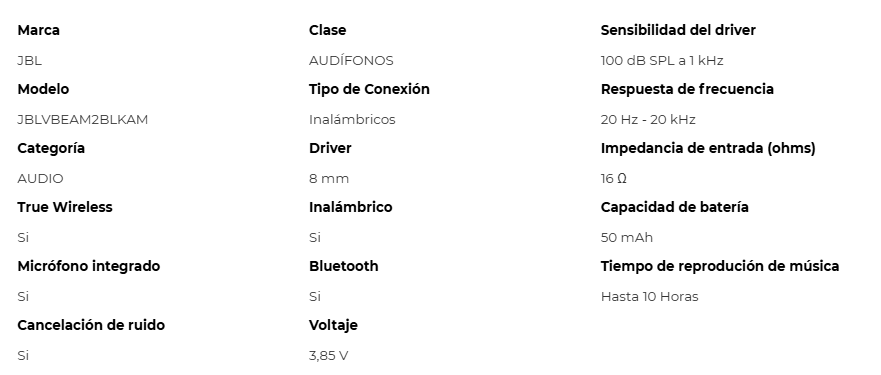Click the 8 mm driver value
The width and height of the screenshot is (881, 375).
(329, 179)
